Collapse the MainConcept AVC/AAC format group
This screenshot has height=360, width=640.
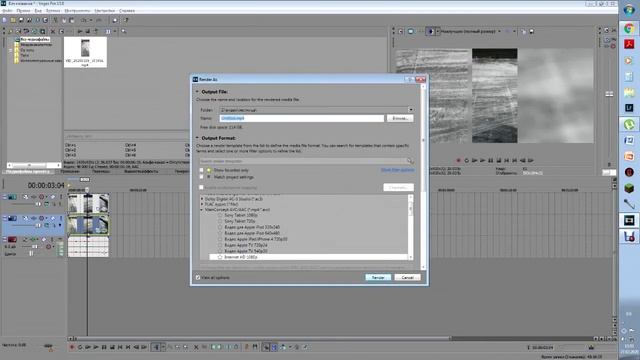[202, 210]
